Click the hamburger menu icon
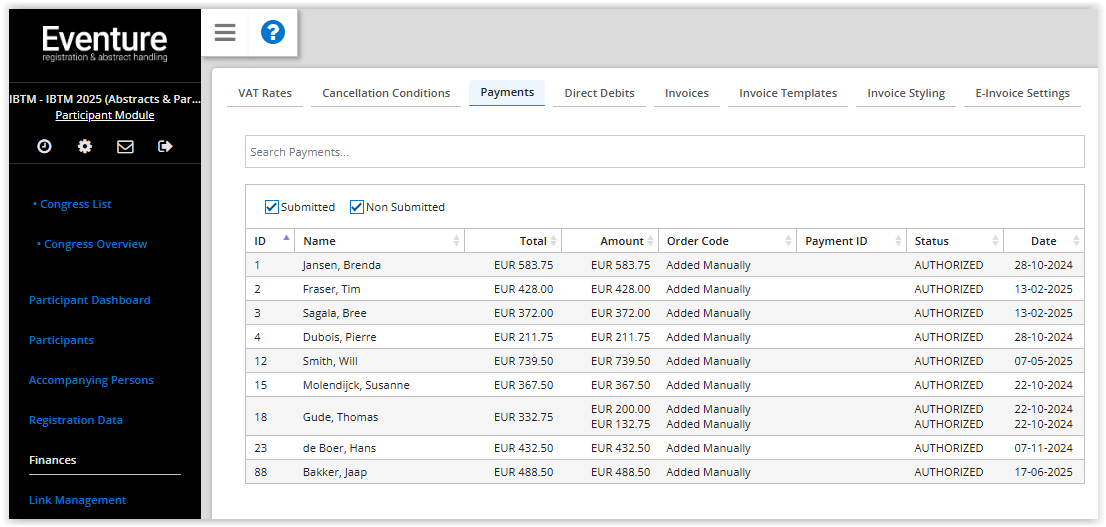 225,33
